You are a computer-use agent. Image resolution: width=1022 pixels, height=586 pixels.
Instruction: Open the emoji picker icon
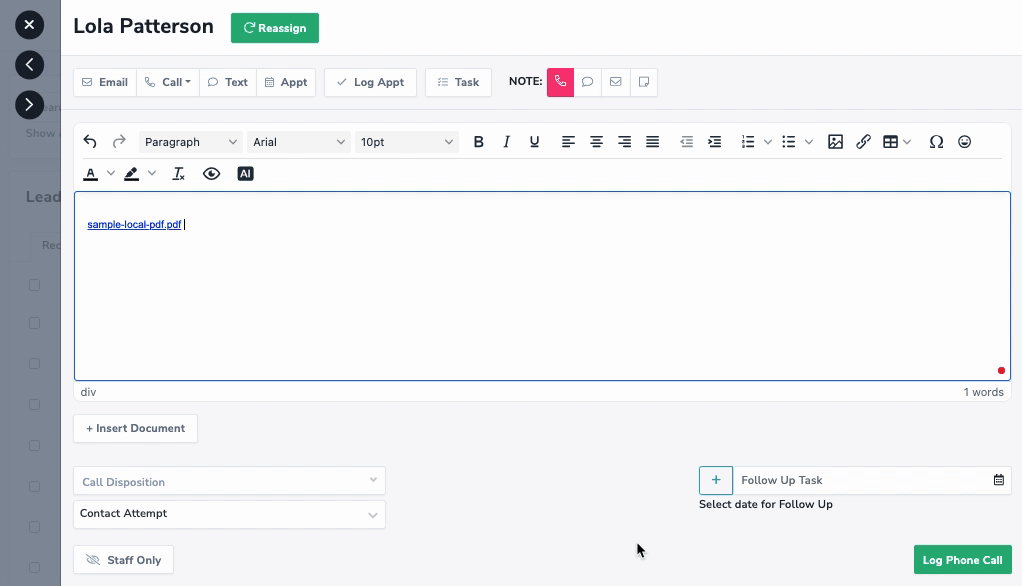[964, 142]
